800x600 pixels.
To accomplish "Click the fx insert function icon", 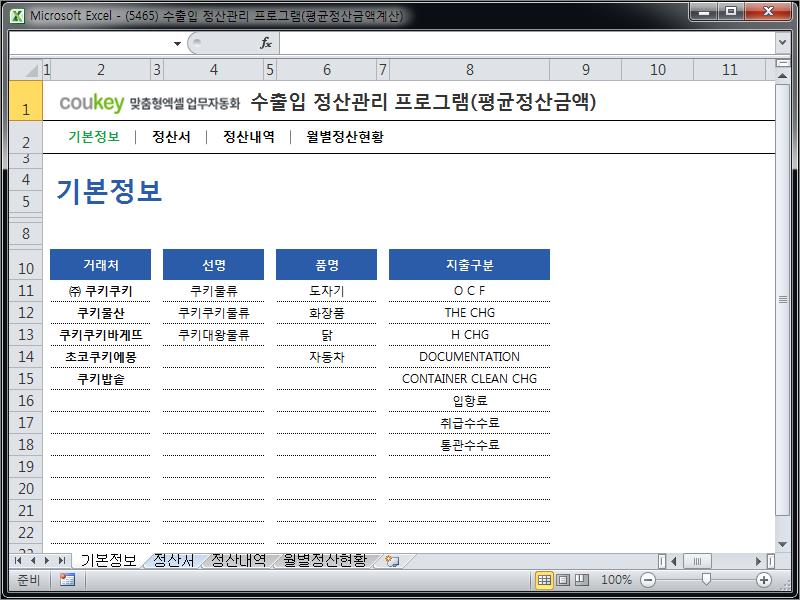I will coord(266,43).
